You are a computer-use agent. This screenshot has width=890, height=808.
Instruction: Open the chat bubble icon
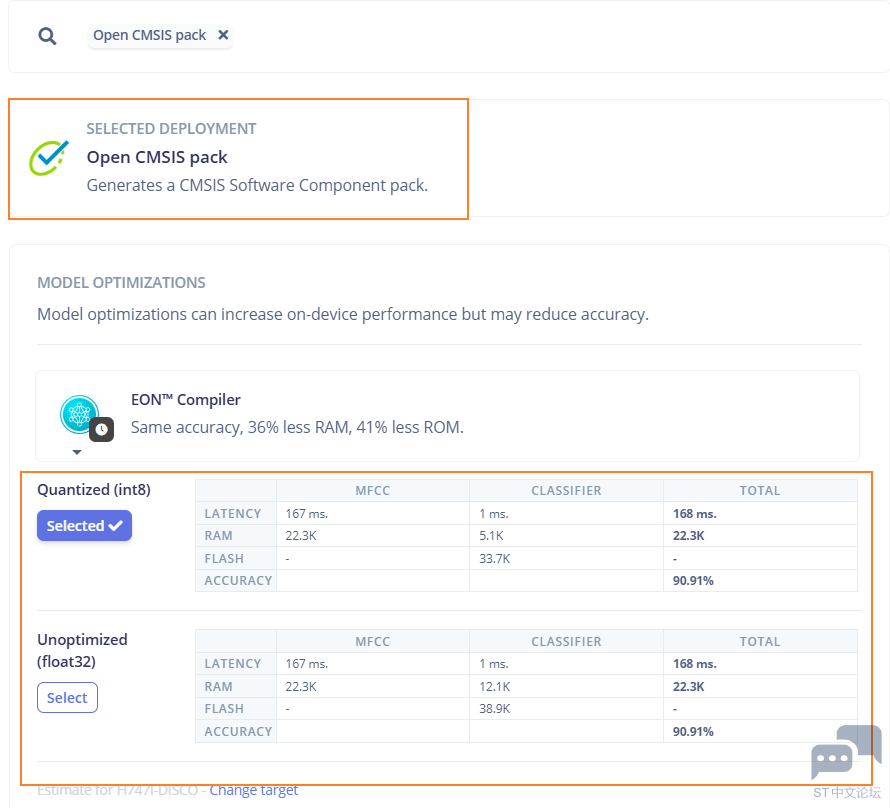(846, 751)
